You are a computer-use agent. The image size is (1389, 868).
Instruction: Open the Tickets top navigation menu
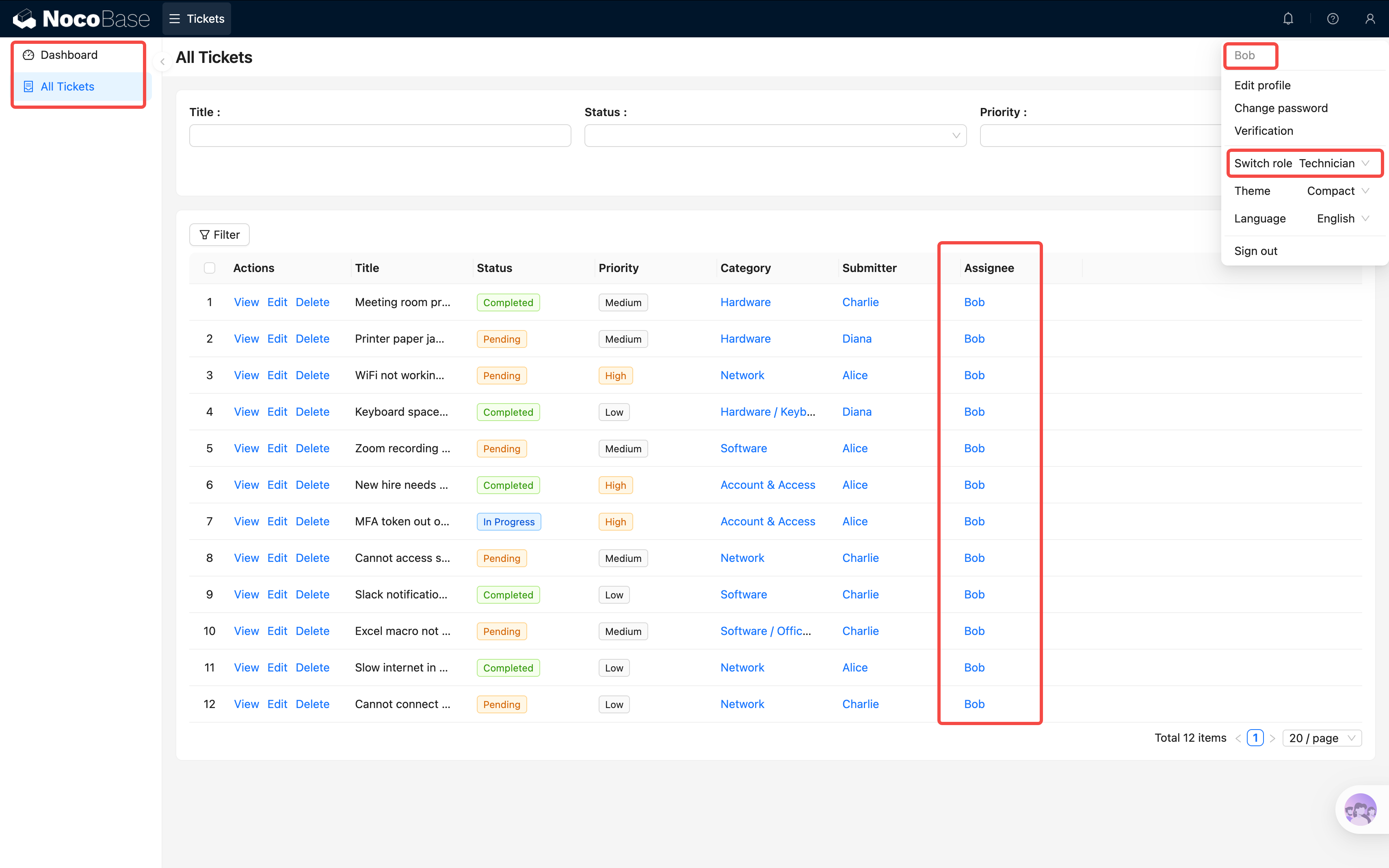point(197,19)
